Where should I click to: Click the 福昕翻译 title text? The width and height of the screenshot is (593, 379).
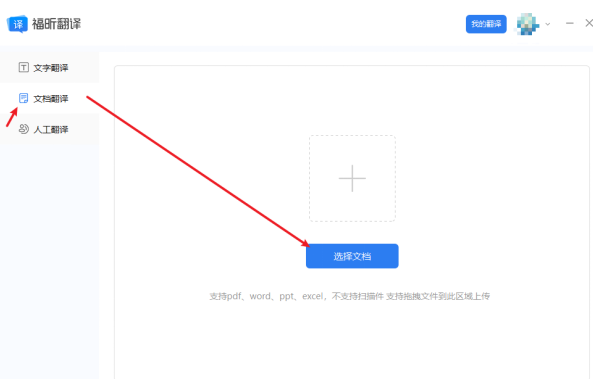click(x=56, y=24)
